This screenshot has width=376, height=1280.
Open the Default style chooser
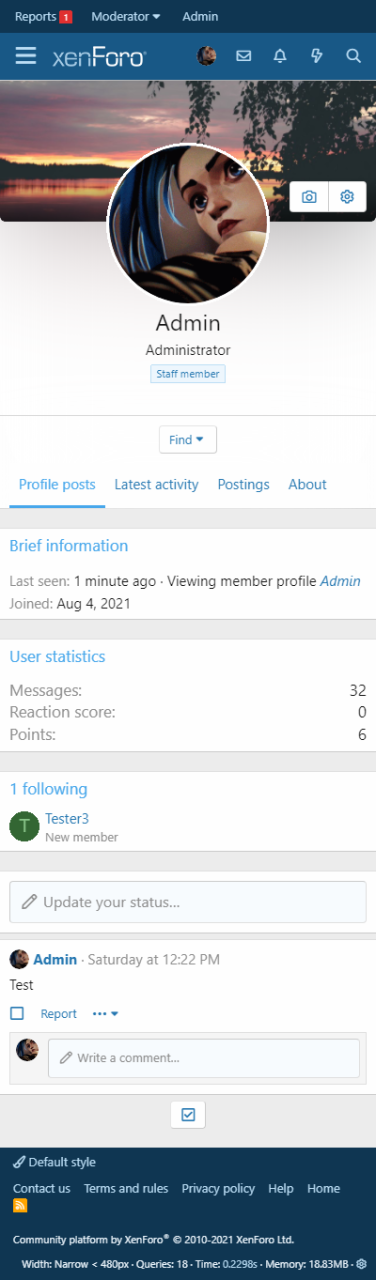[55, 1162]
